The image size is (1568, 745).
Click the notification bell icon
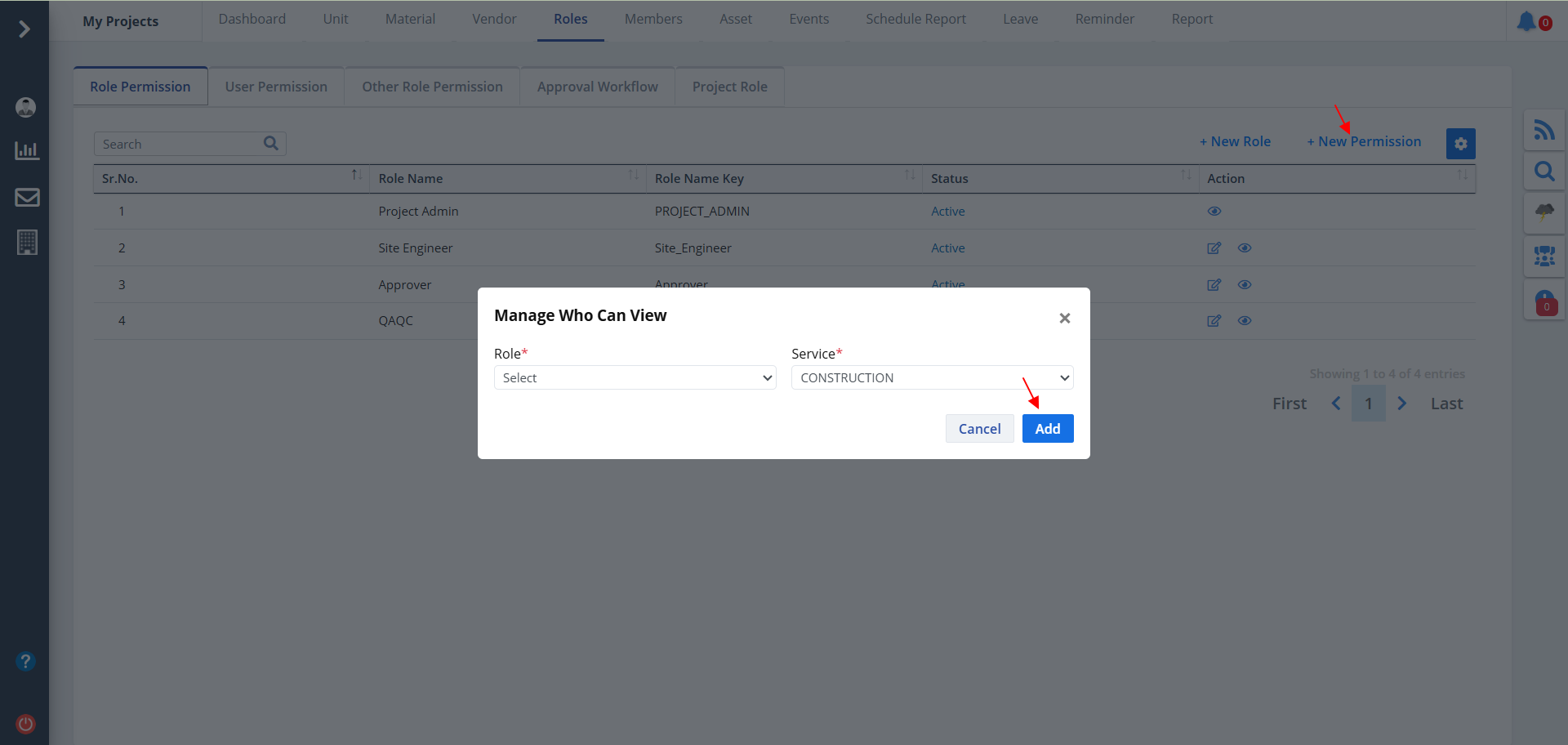tap(1526, 21)
